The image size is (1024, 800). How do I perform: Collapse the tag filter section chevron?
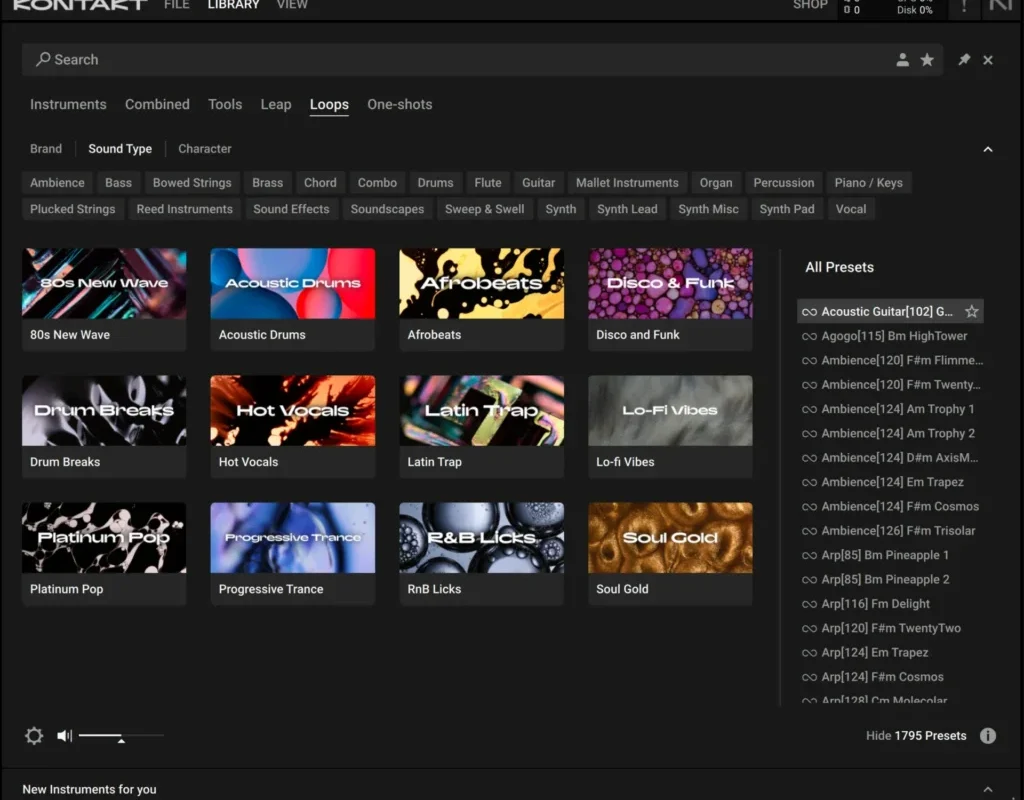pyautogui.click(x=988, y=150)
